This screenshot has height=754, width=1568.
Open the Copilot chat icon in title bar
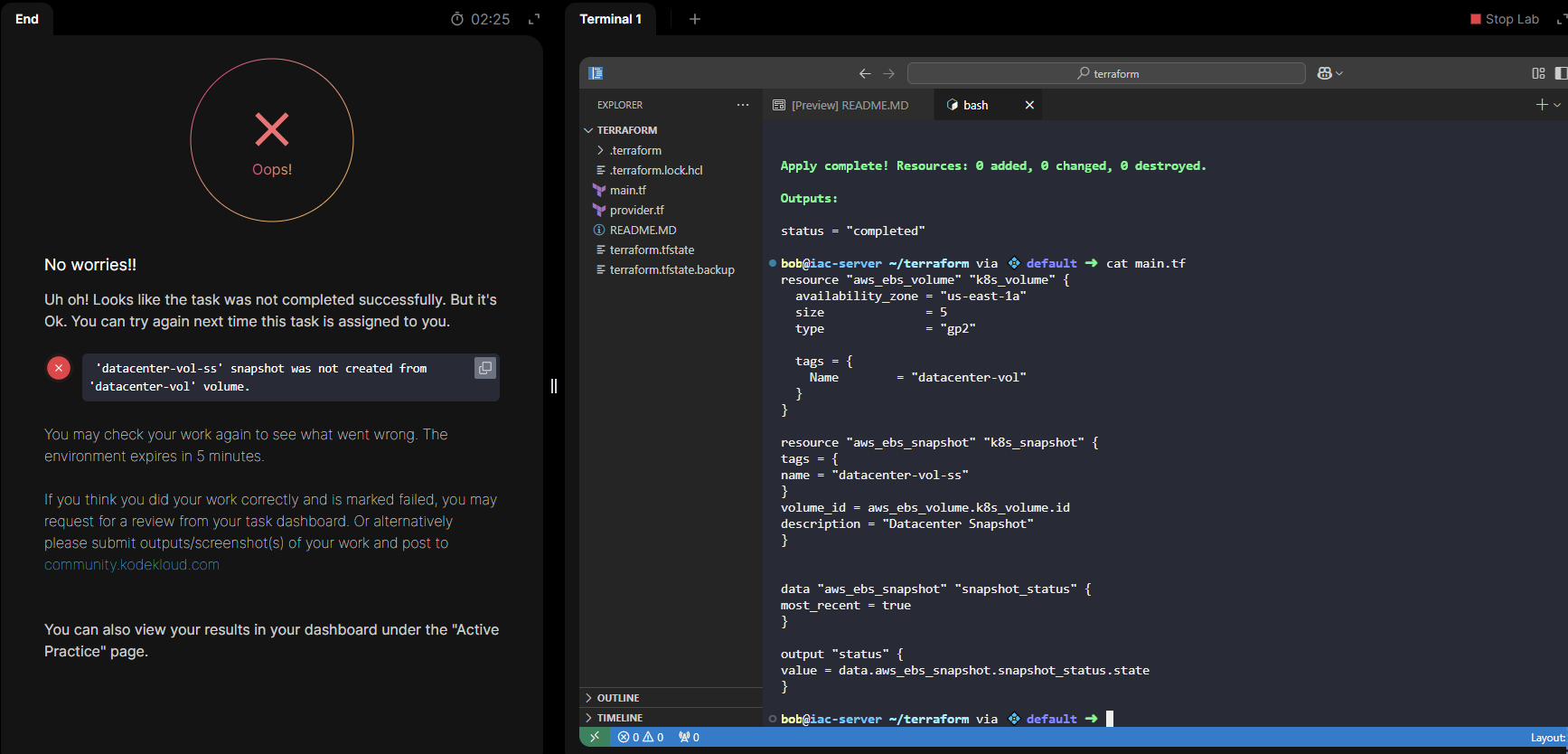[1325, 73]
